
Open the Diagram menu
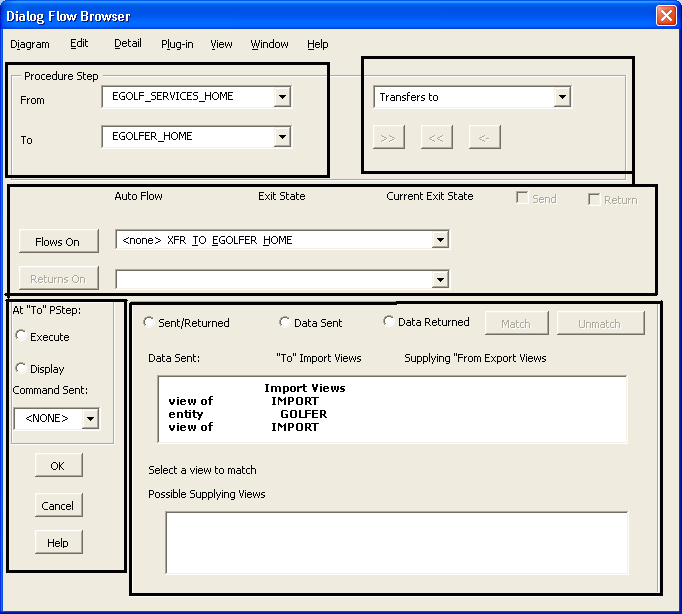[30, 44]
